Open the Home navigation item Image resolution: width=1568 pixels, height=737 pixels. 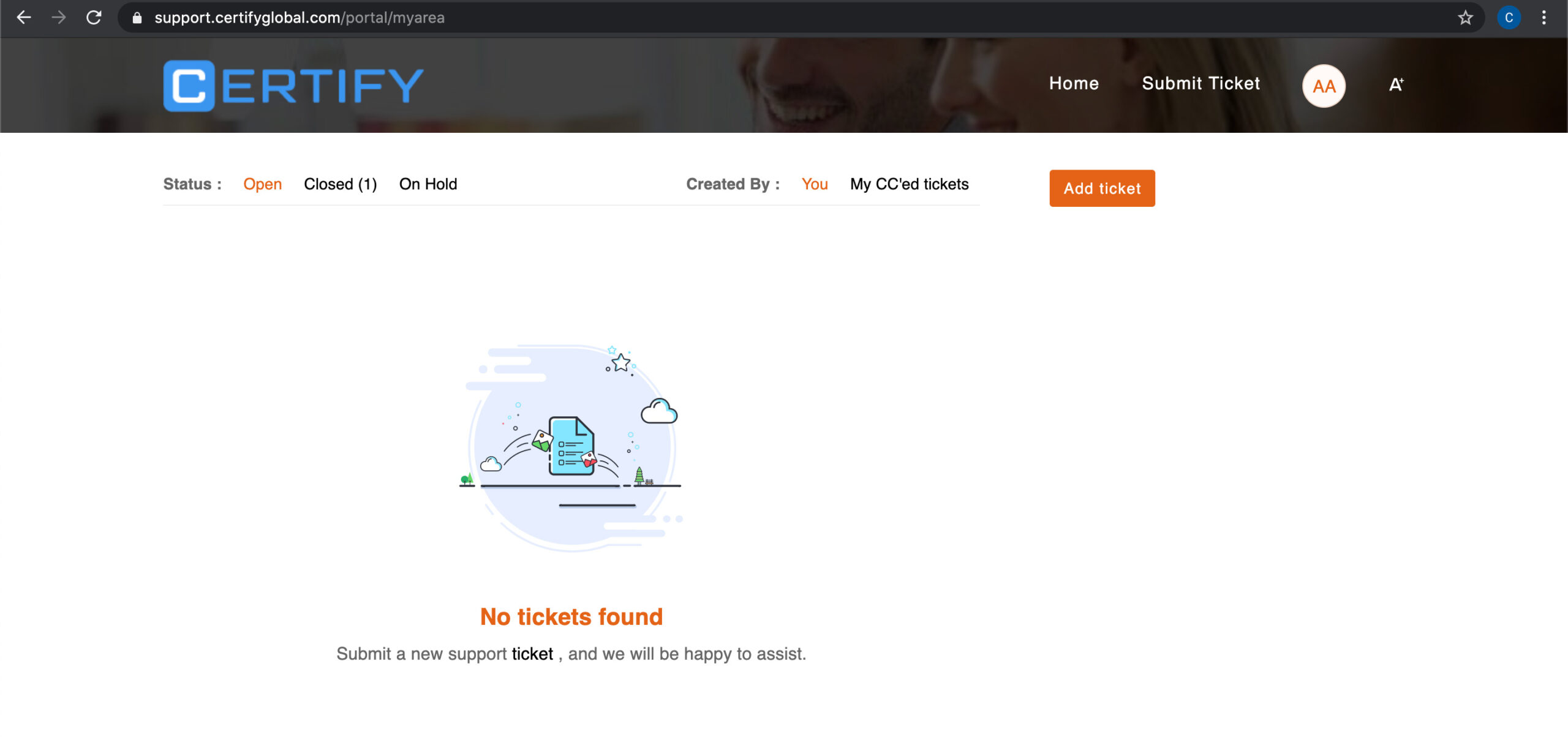tap(1074, 83)
